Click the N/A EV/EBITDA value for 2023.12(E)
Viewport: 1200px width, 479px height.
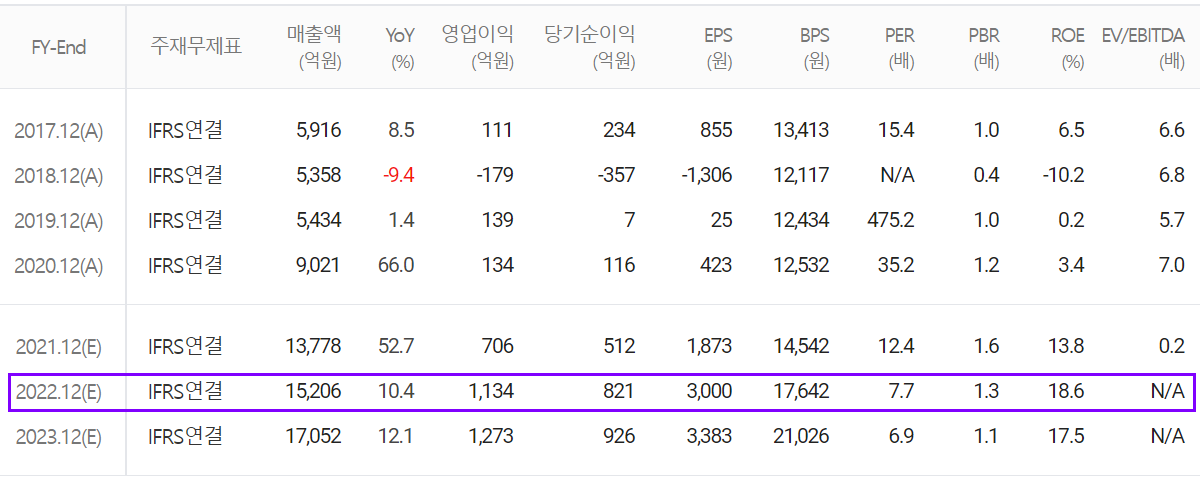1168,436
